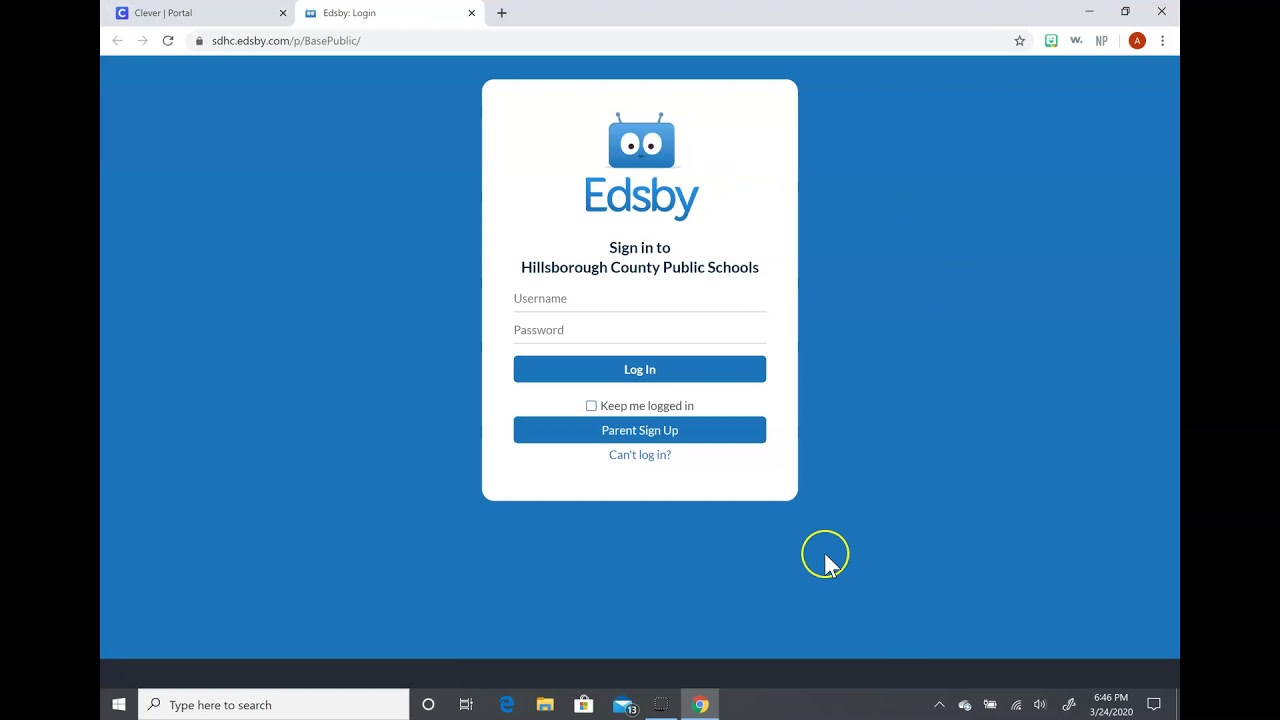Reload the page
The height and width of the screenshot is (720, 1280).
168,41
